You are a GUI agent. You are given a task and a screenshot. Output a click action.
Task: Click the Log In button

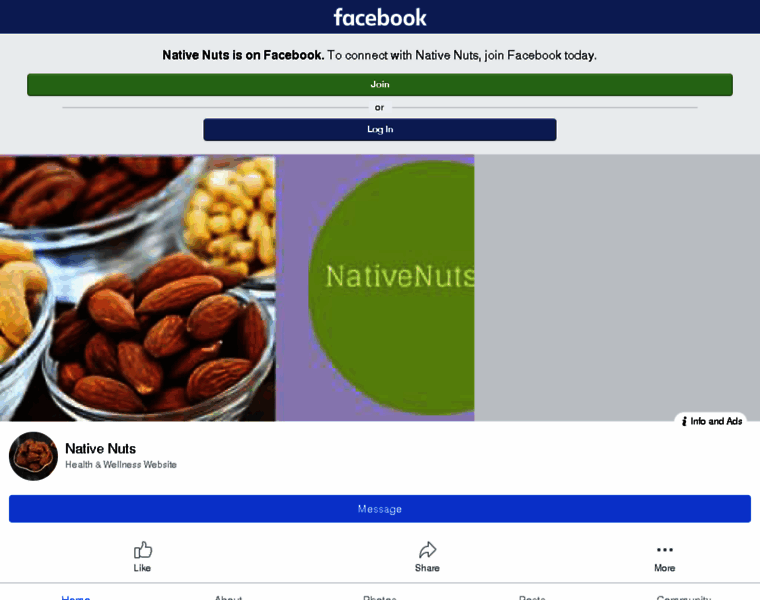(x=380, y=129)
